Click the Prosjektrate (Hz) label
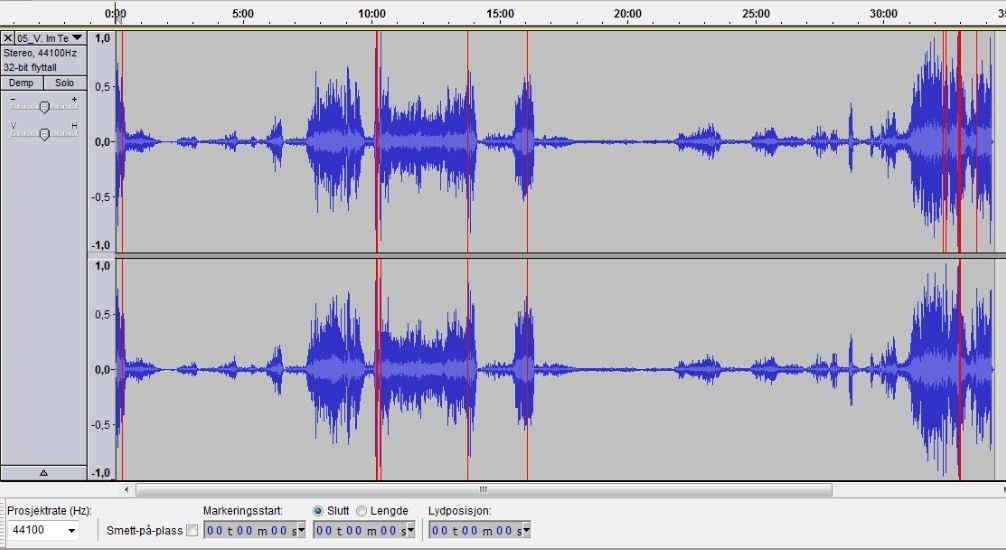This screenshot has width=1006, height=550. [x=49, y=511]
